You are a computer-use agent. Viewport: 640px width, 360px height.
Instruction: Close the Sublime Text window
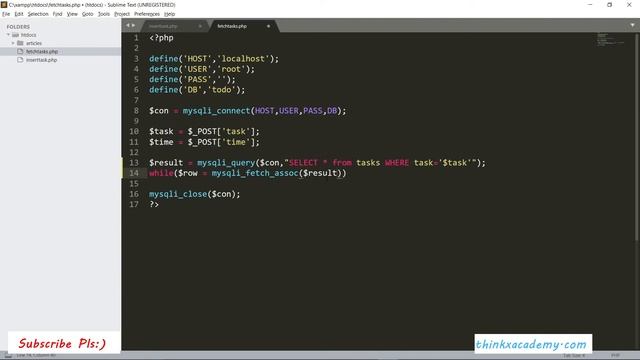629,4
